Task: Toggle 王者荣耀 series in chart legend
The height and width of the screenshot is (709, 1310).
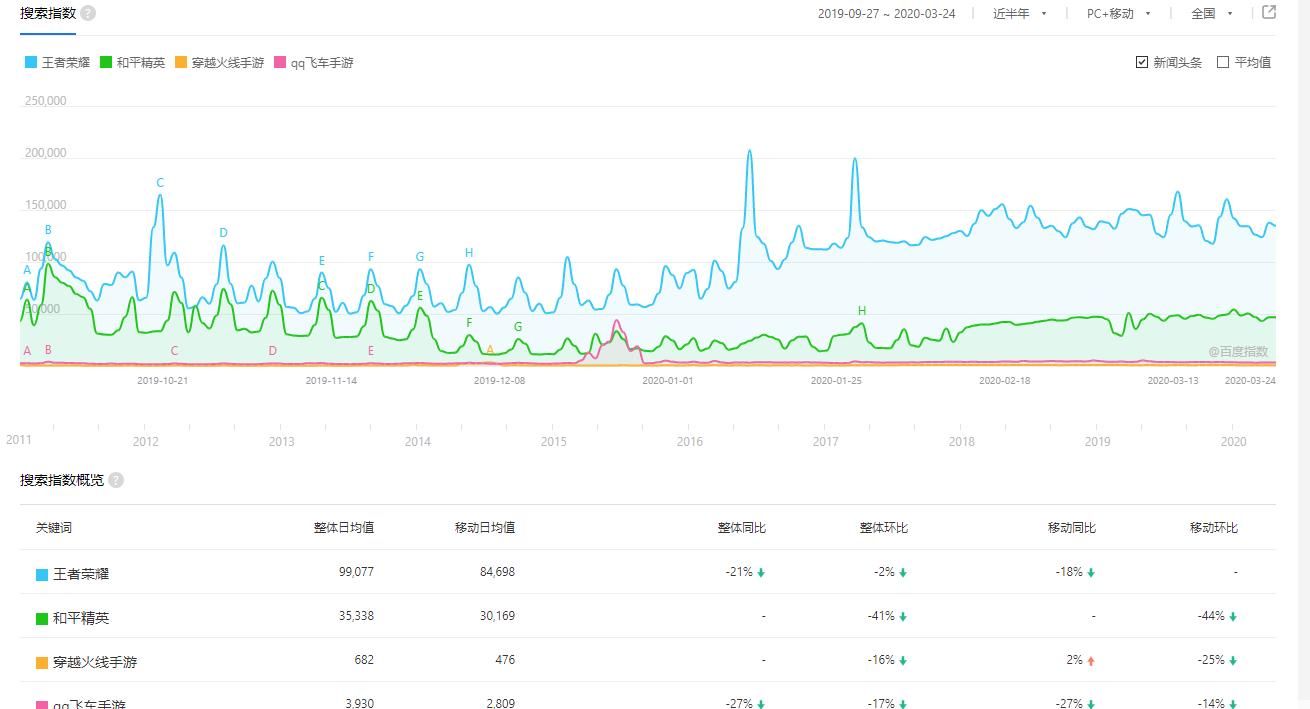Action: (x=57, y=62)
